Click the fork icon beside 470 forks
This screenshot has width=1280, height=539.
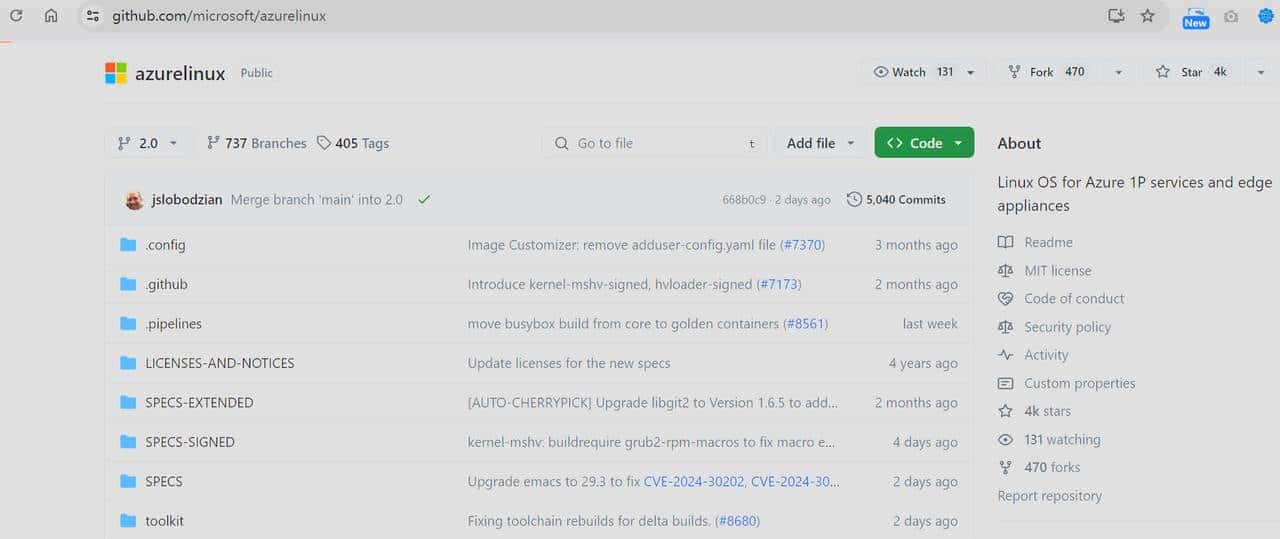click(x=1005, y=468)
